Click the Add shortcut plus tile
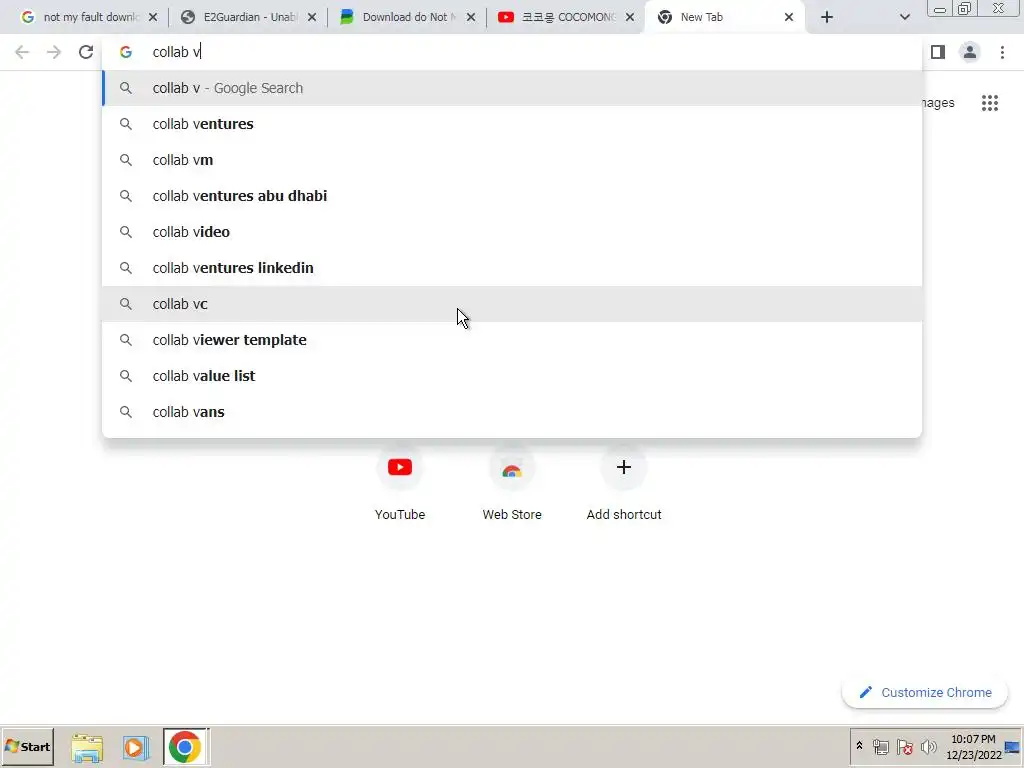 (624, 483)
